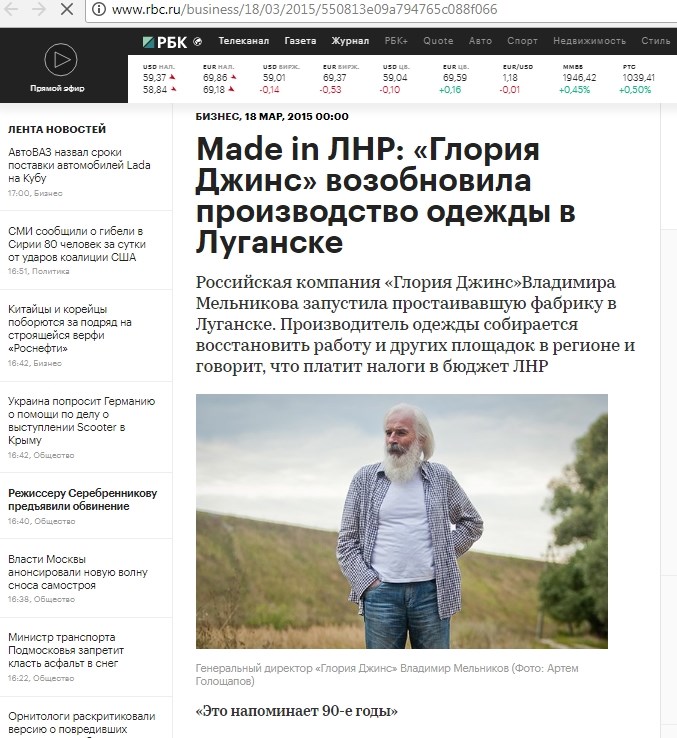This screenshot has height=738, width=677.
Task: Open Роснефть shipyard contract news item
Action: [x=70, y=329]
